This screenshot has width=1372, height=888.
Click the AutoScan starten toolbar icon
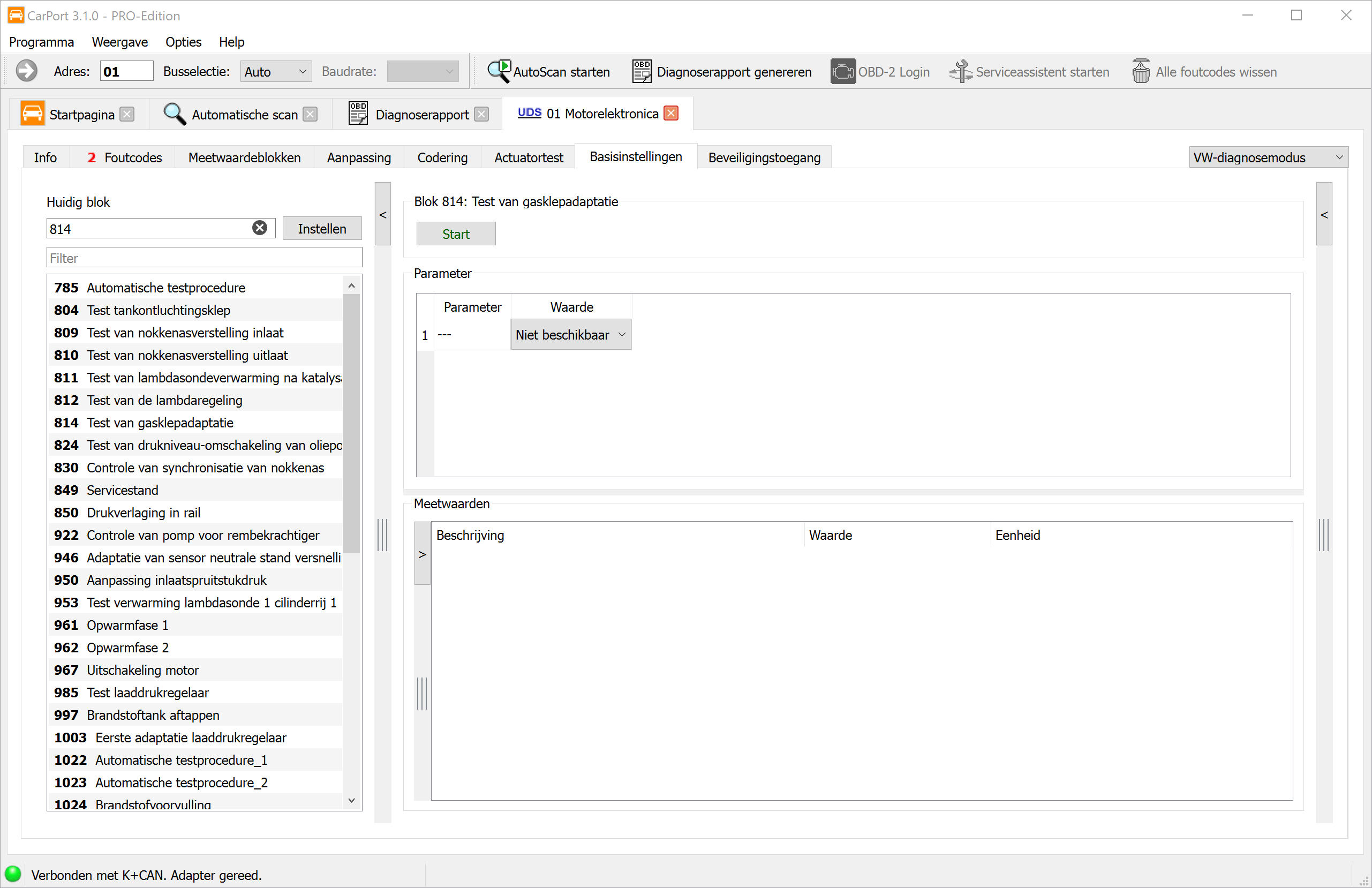click(499, 72)
